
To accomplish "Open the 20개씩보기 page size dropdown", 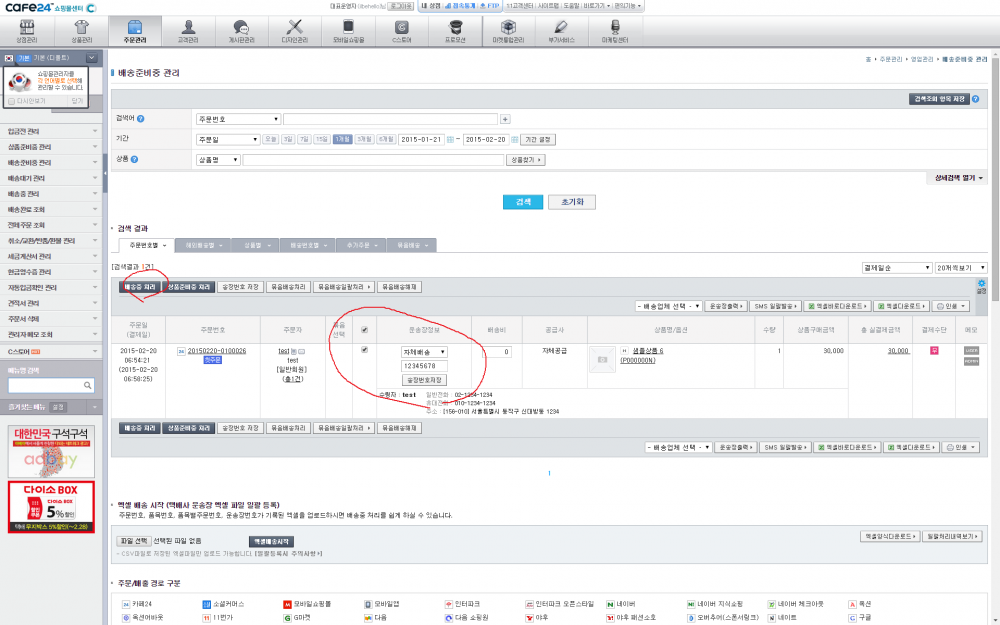I will (x=960, y=268).
